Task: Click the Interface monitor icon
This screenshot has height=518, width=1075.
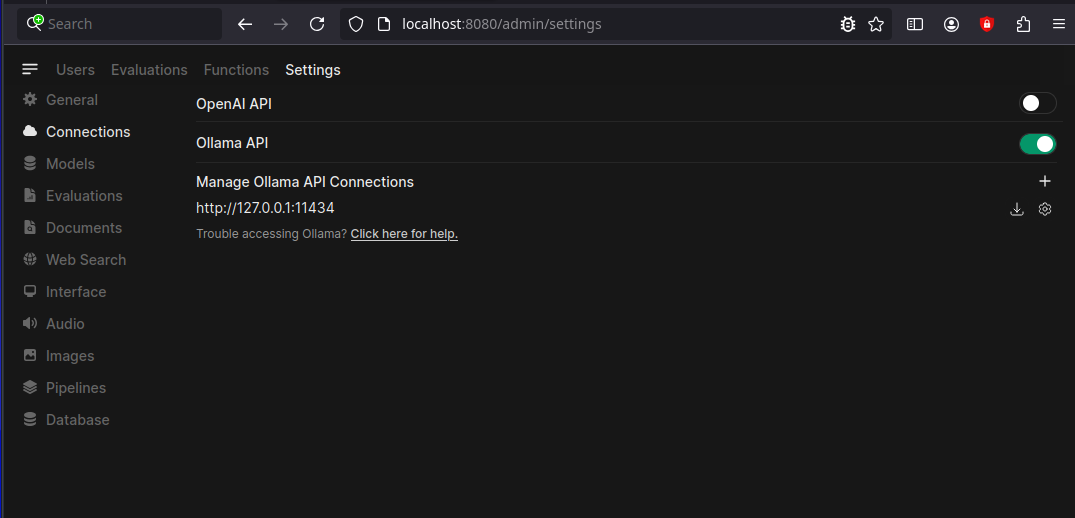Action: pos(29,291)
